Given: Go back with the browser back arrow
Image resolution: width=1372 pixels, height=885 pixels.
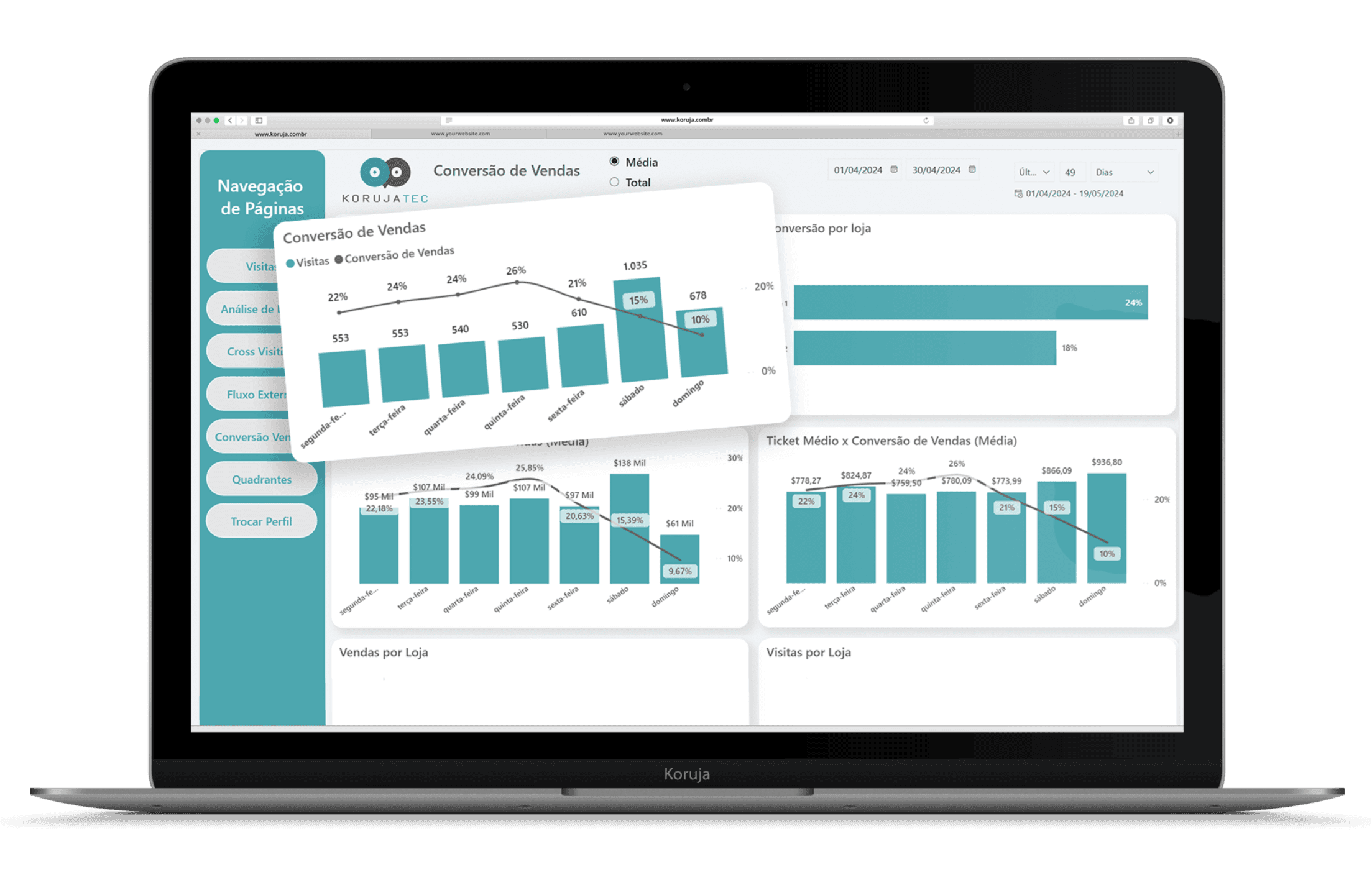Looking at the screenshot, I should 230,121.
